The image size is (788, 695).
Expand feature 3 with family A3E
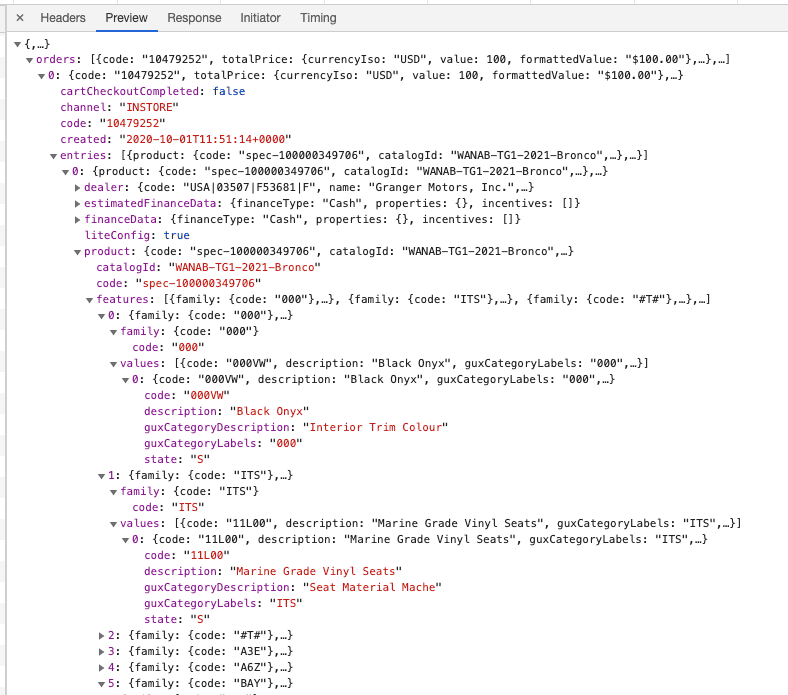pos(102,652)
